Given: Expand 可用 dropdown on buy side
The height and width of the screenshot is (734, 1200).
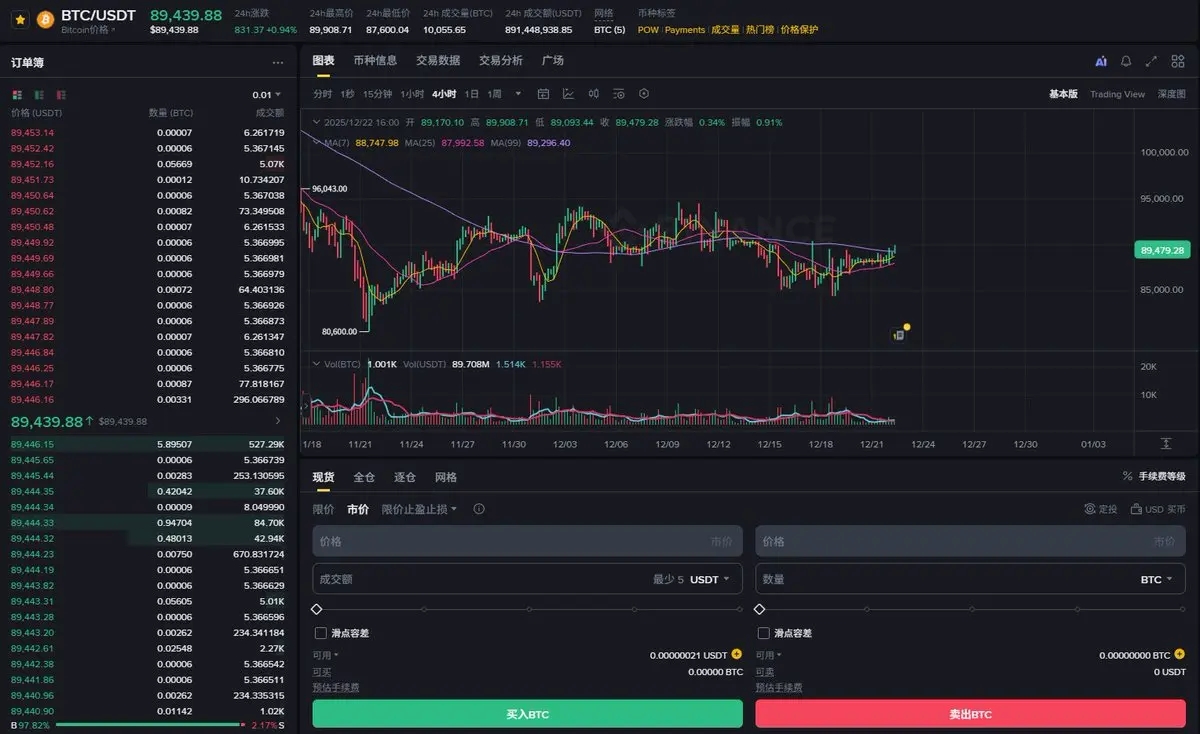Looking at the screenshot, I should (325, 655).
